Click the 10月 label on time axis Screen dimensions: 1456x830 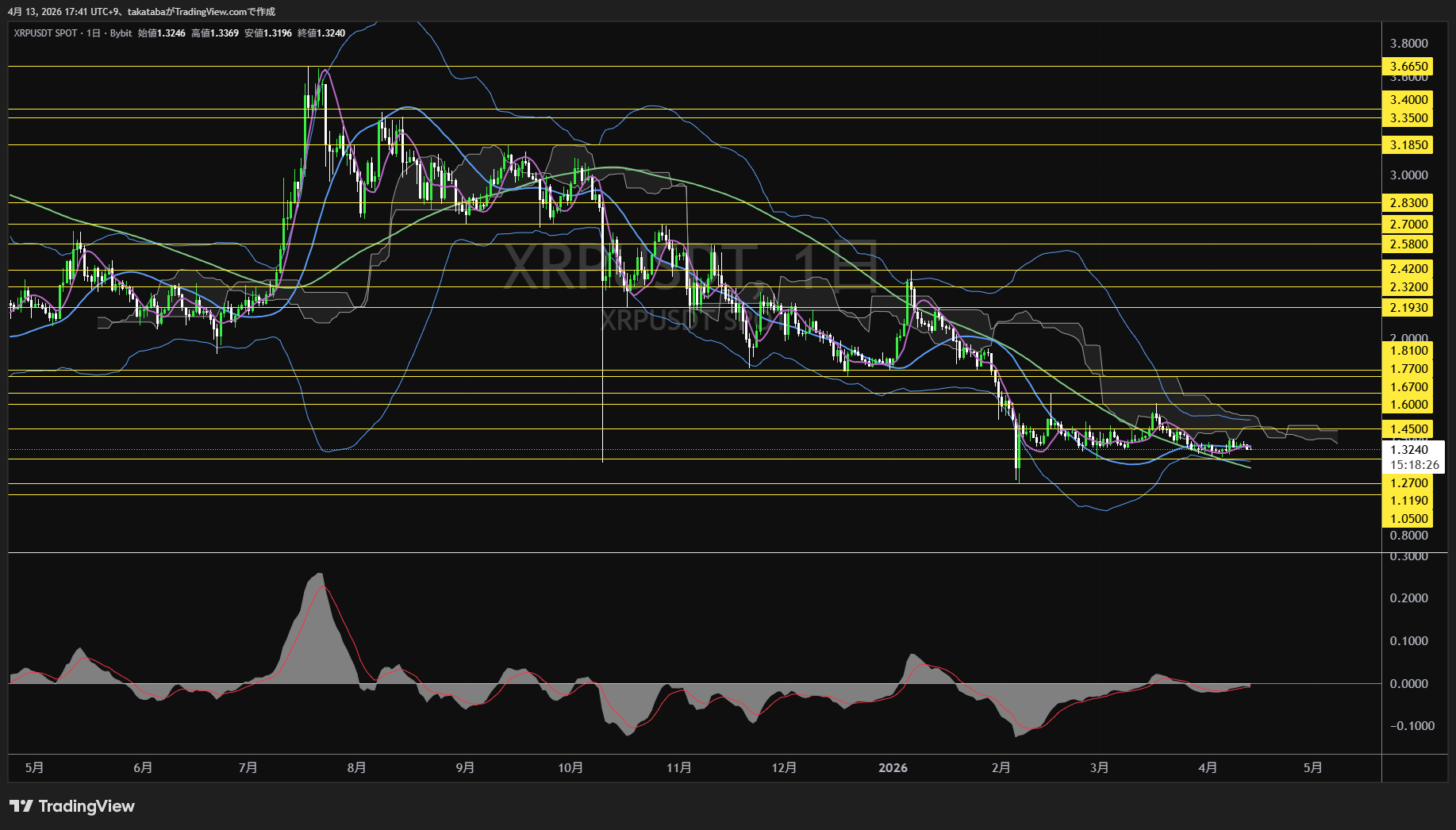(570, 768)
